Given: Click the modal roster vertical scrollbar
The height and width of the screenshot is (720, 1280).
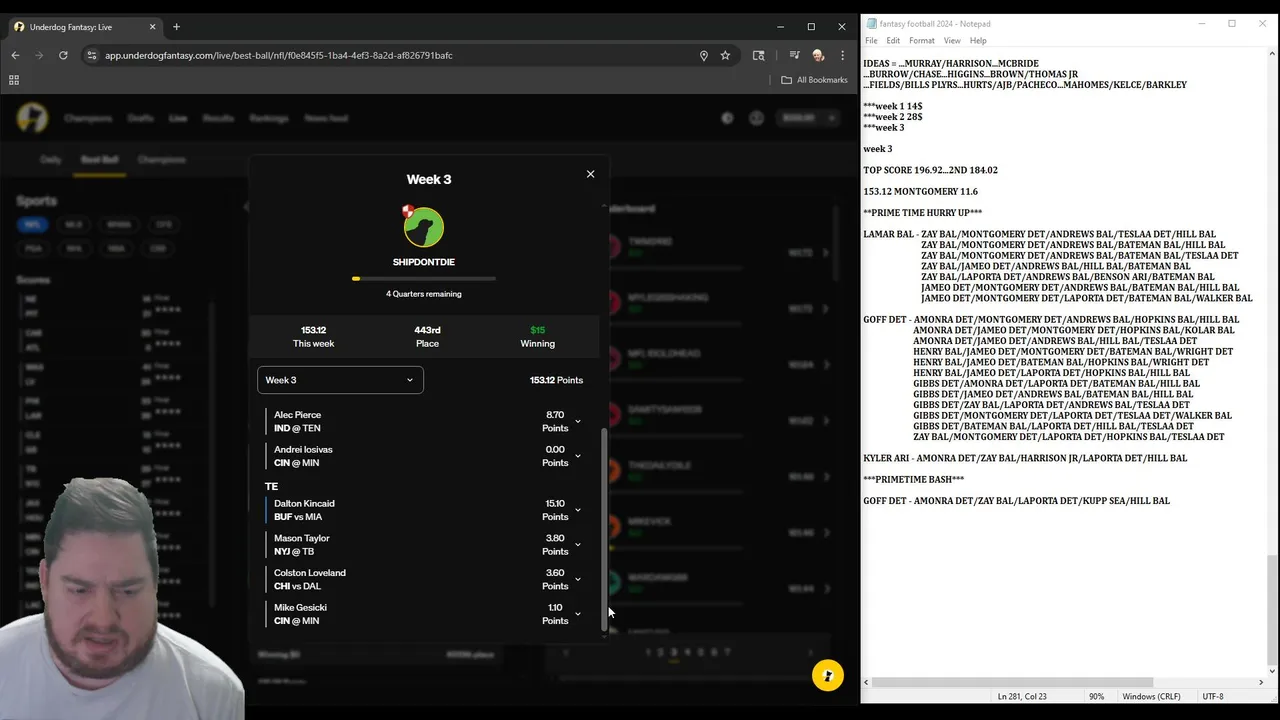Looking at the screenshot, I should point(603,530).
